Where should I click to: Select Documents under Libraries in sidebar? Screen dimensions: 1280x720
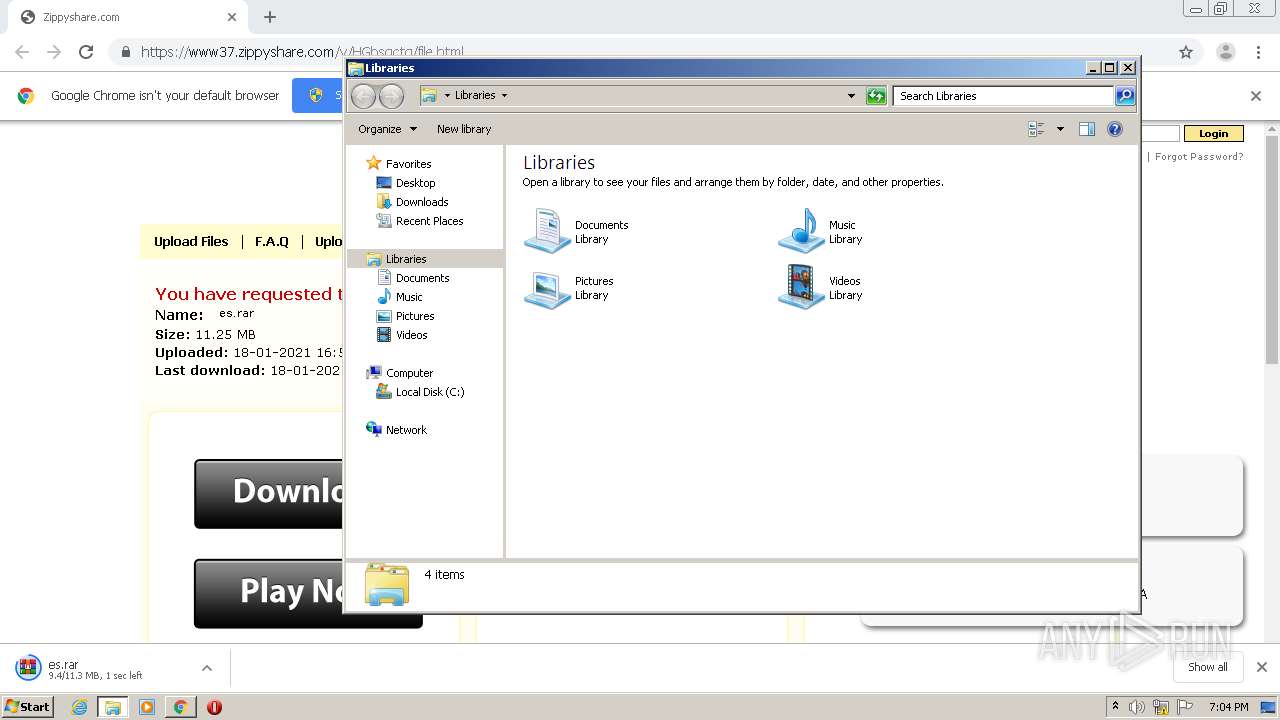click(422, 278)
